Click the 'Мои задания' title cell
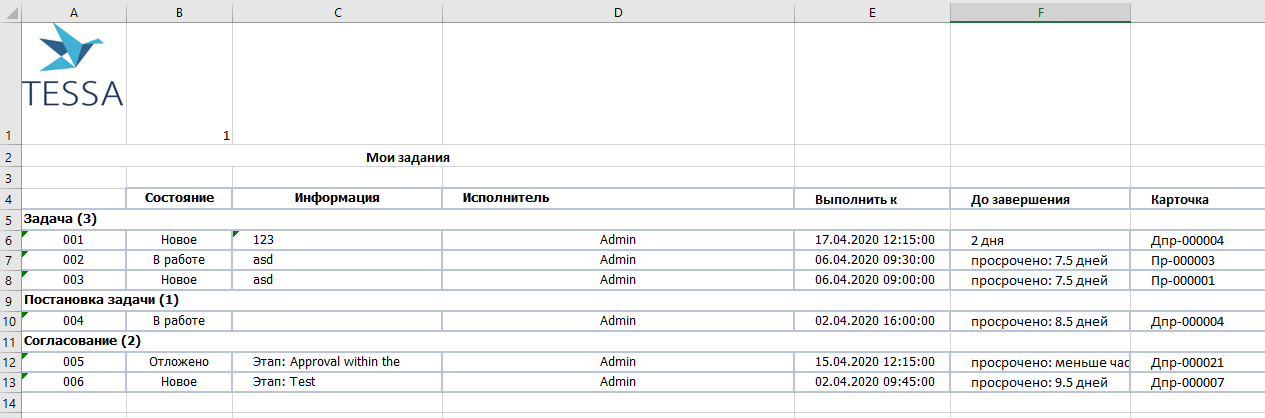1265x418 pixels. pos(408,158)
